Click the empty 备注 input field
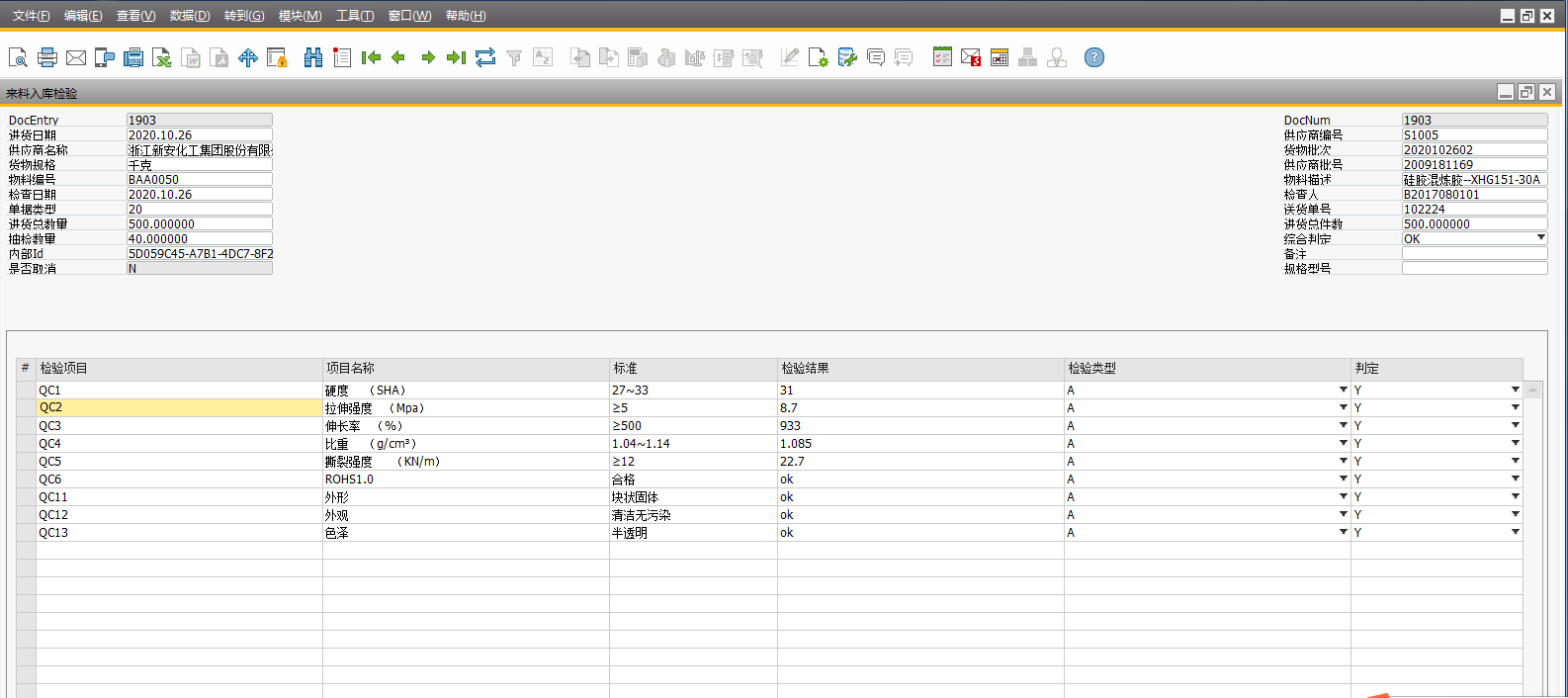The image size is (1568, 698). click(x=1474, y=254)
